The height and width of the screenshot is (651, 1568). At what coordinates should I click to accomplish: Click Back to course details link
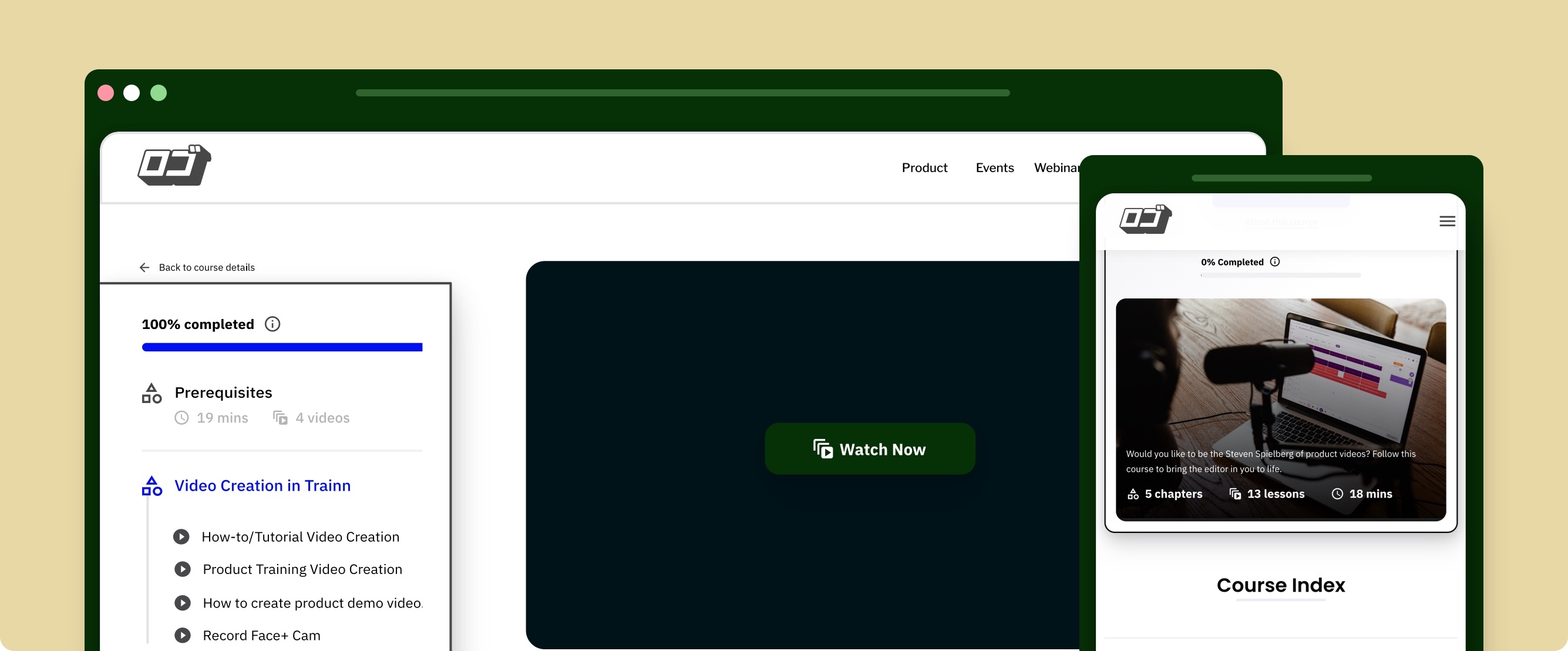(206, 267)
